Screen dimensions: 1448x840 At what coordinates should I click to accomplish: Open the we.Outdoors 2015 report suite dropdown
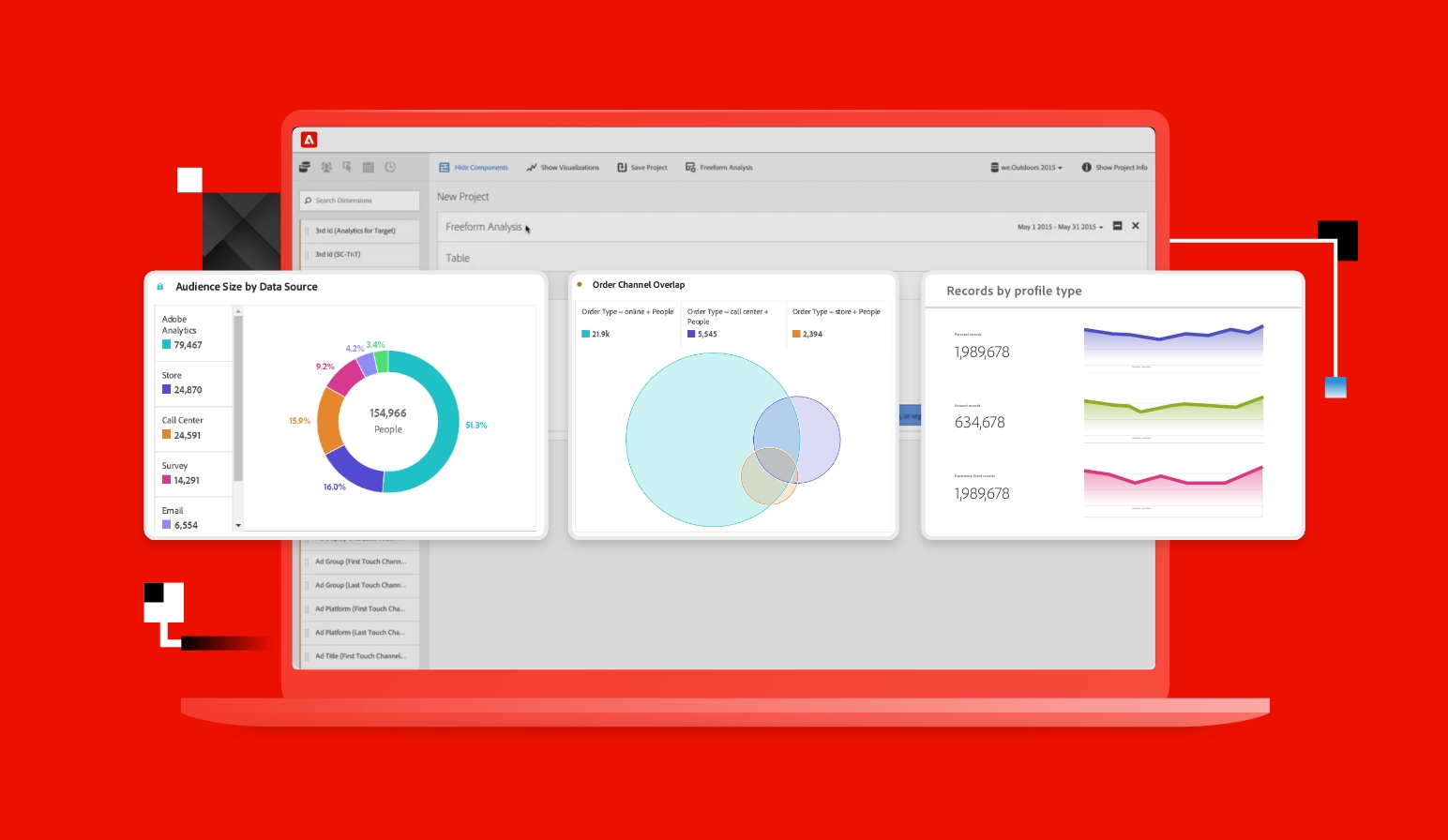(1026, 167)
